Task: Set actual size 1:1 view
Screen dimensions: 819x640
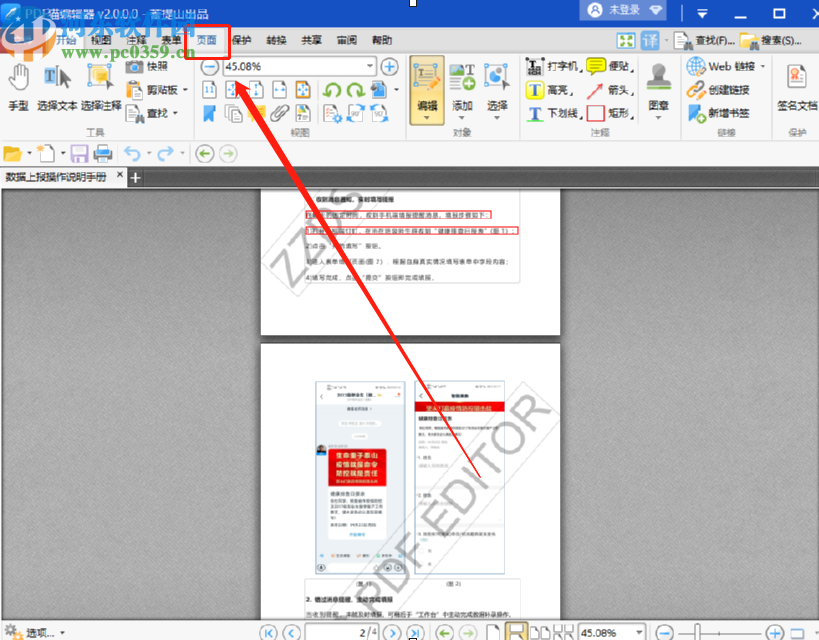Action: [x=209, y=90]
